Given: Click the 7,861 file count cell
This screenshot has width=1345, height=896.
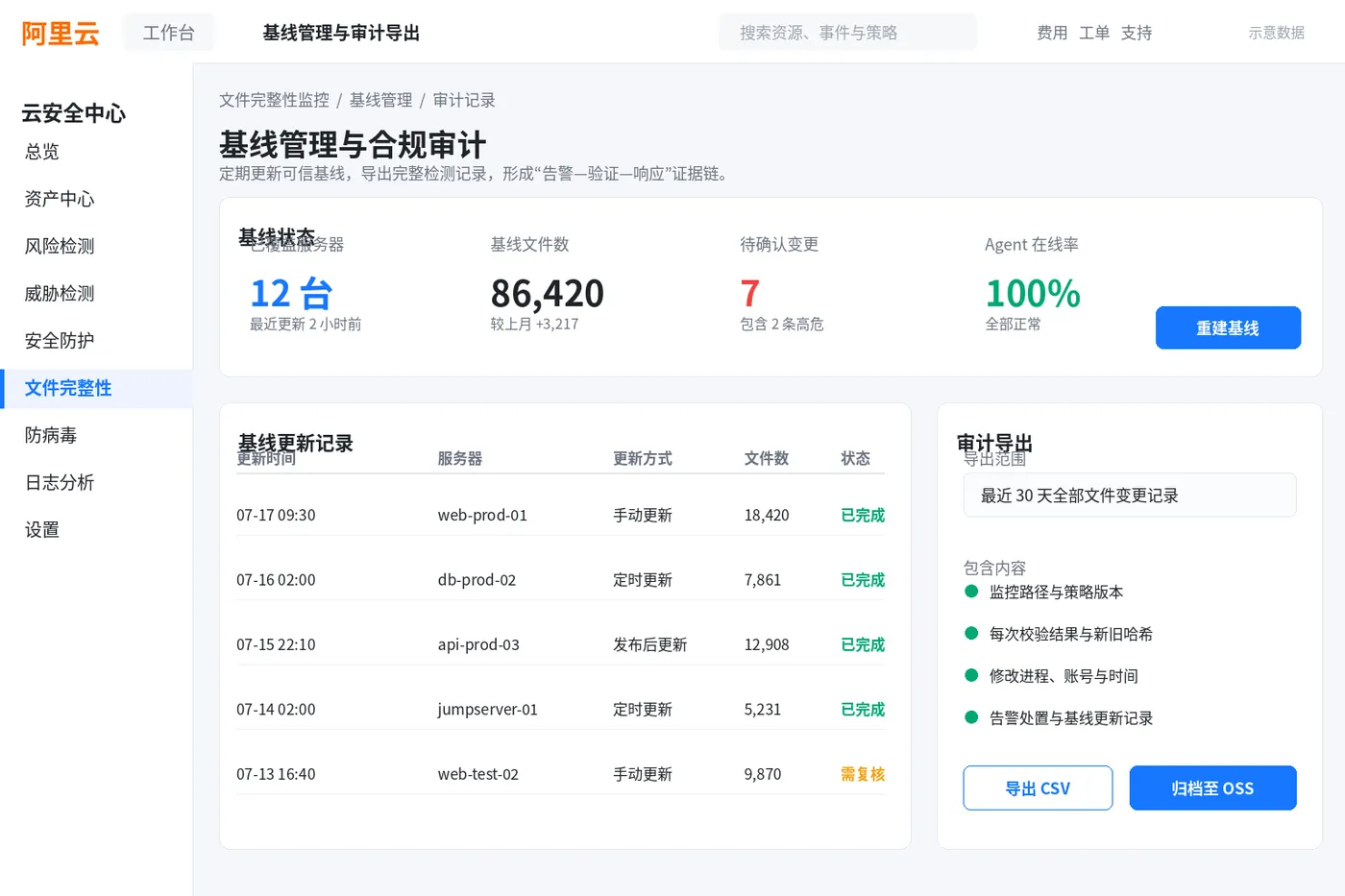Looking at the screenshot, I should point(763,580).
